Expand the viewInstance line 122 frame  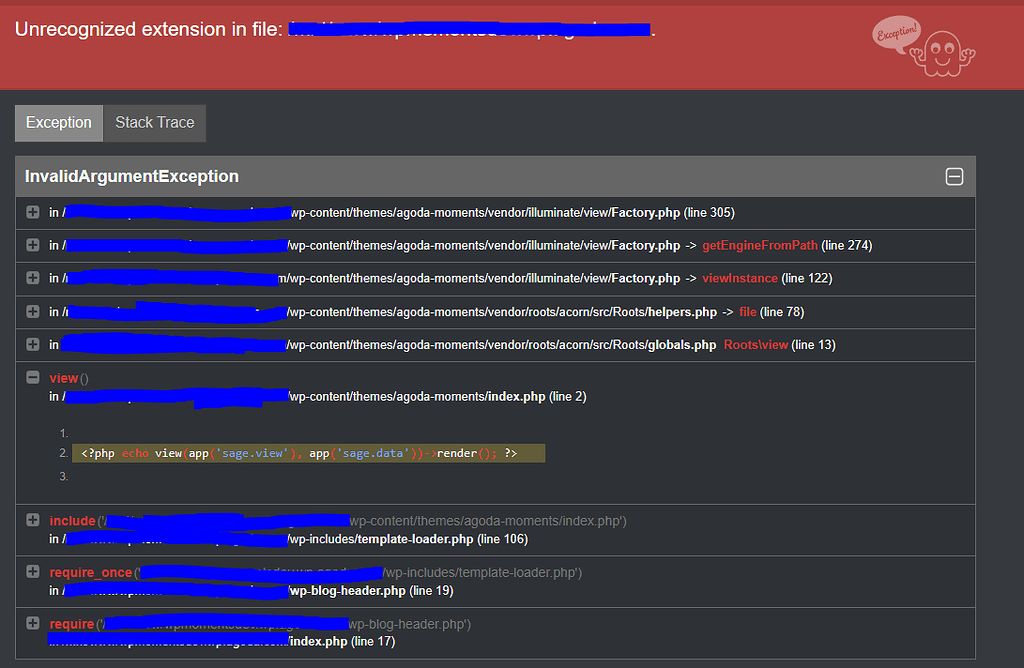[33, 278]
